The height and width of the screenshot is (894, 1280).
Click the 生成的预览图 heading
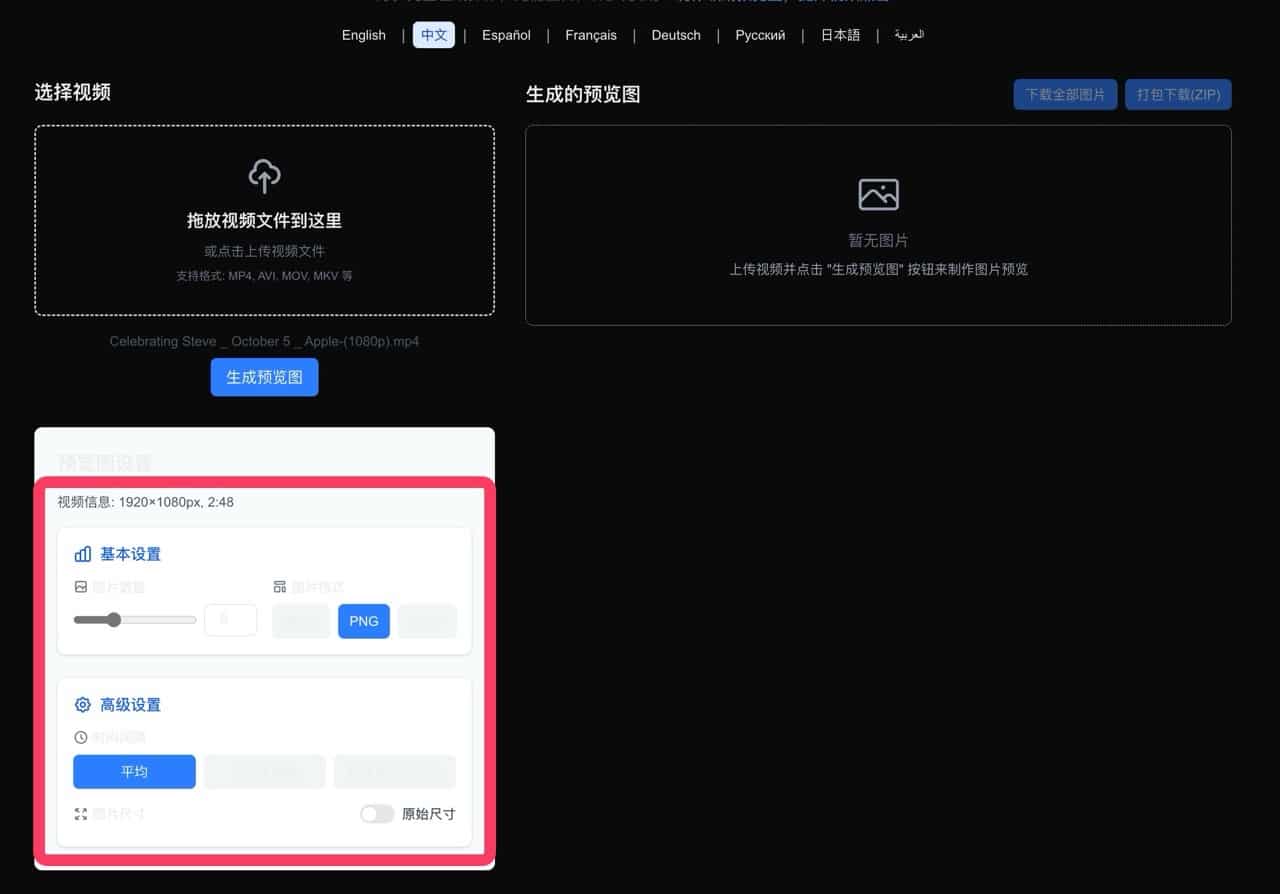[x=583, y=94]
